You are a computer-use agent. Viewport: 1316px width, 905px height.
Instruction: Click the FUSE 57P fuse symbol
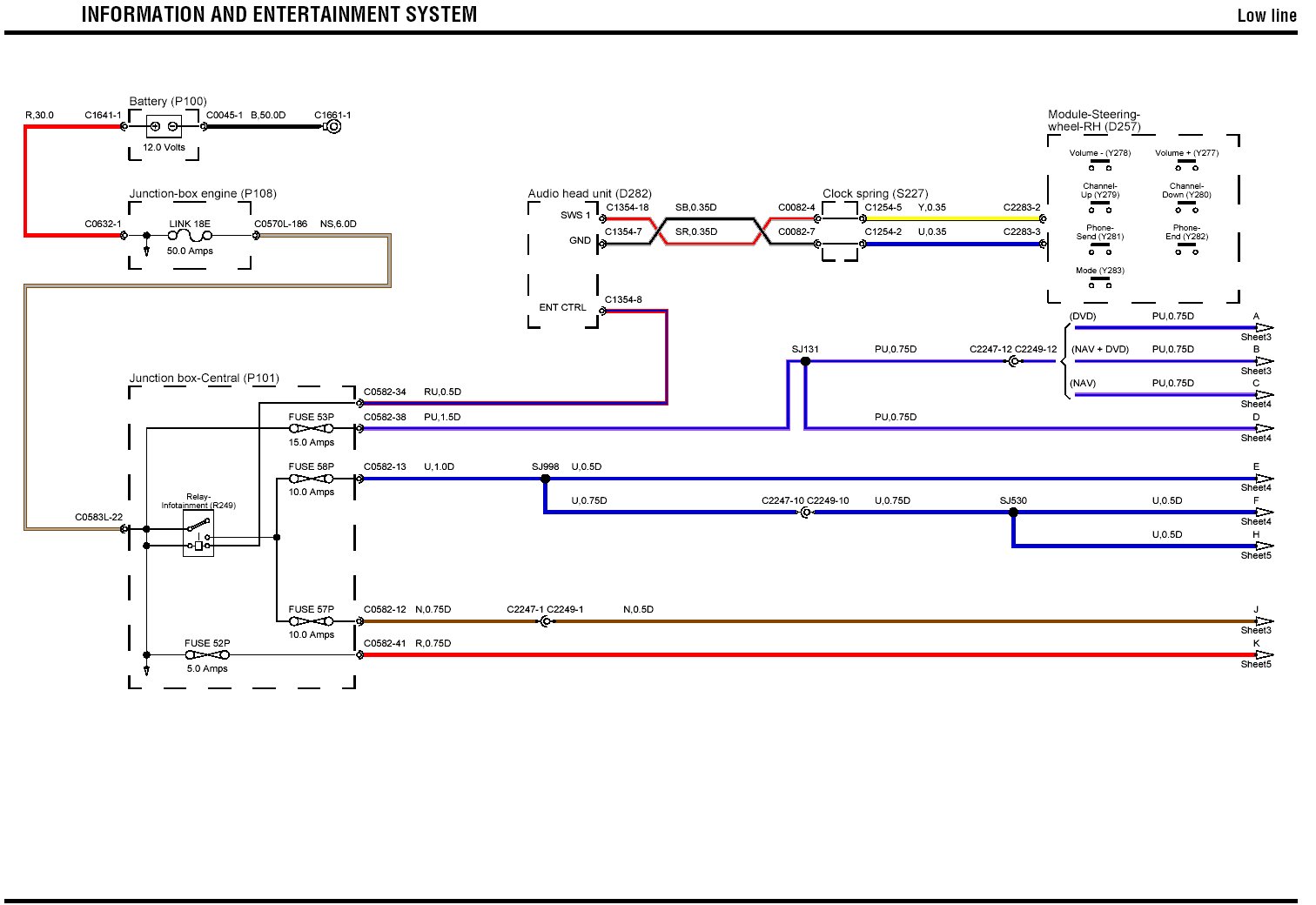311,621
